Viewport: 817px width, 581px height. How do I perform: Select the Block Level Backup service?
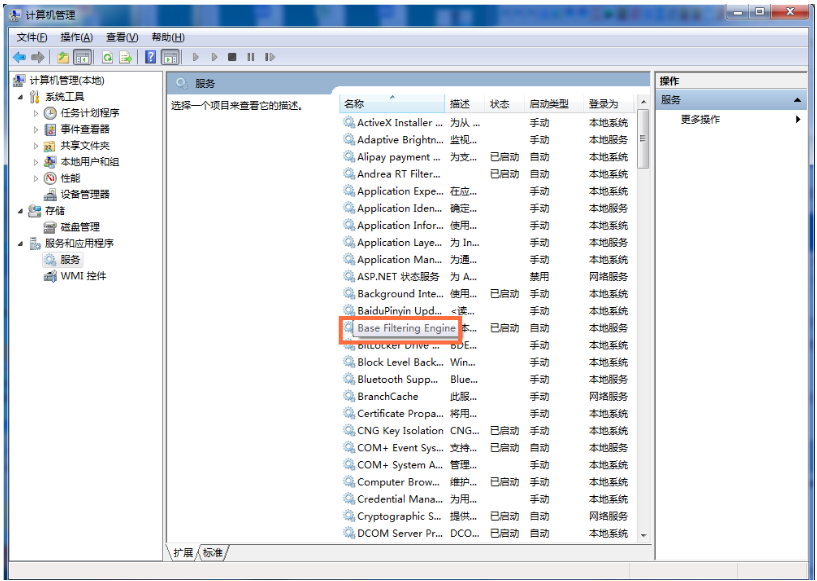point(487,362)
